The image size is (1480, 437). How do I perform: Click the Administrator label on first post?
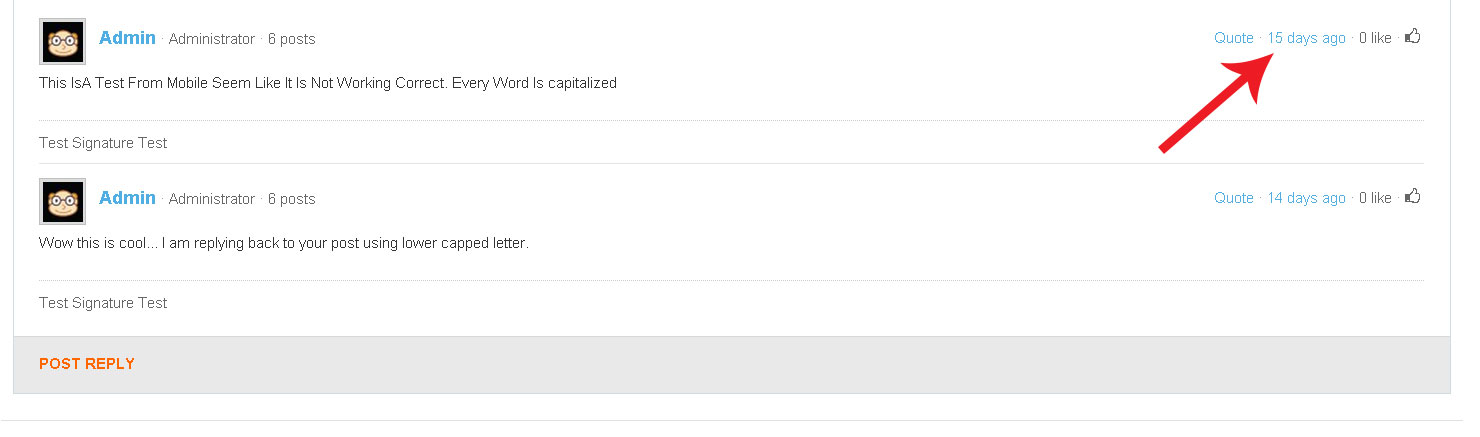211,39
